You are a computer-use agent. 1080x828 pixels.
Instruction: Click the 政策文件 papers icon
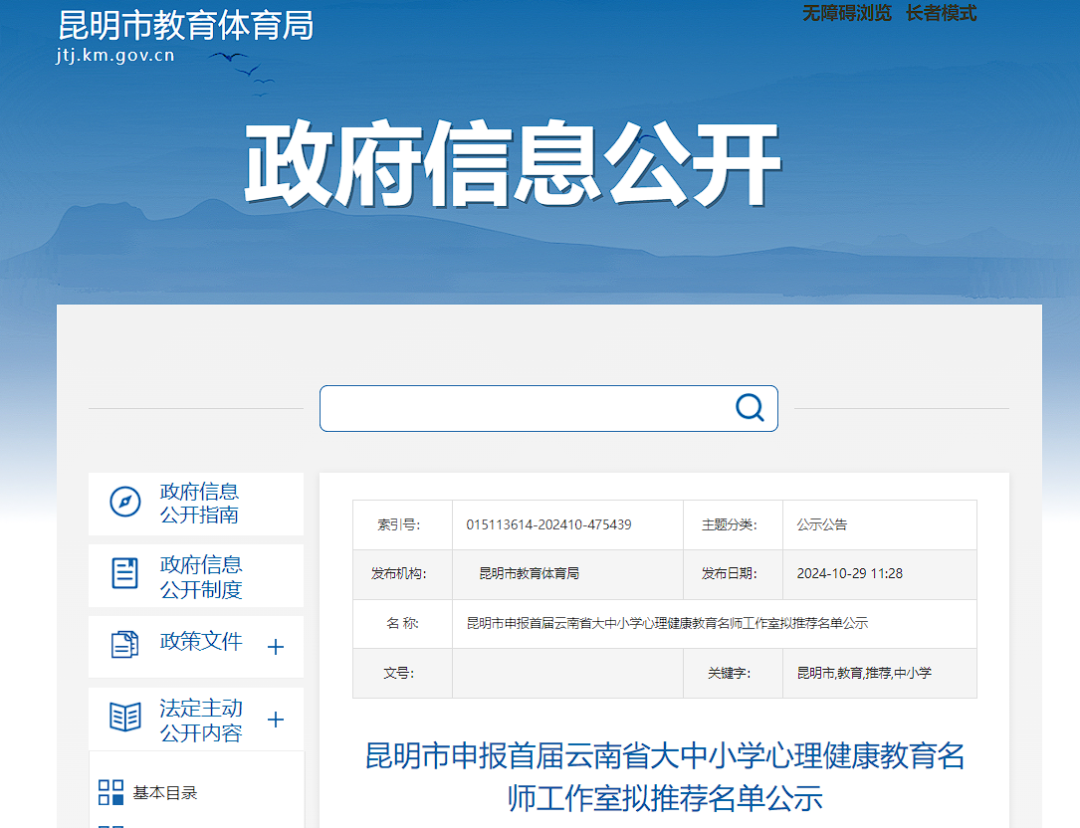(x=125, y=644)
